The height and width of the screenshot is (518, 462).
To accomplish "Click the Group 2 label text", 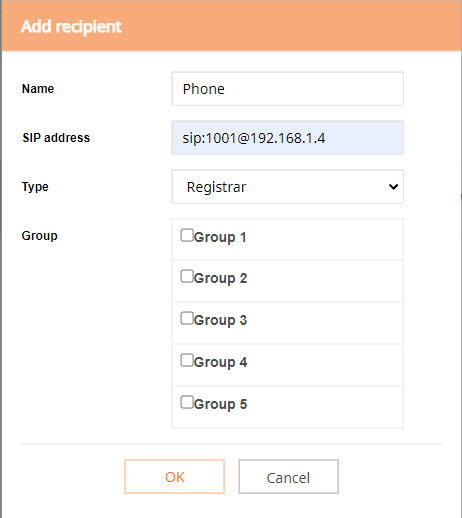I will [220, 279].
